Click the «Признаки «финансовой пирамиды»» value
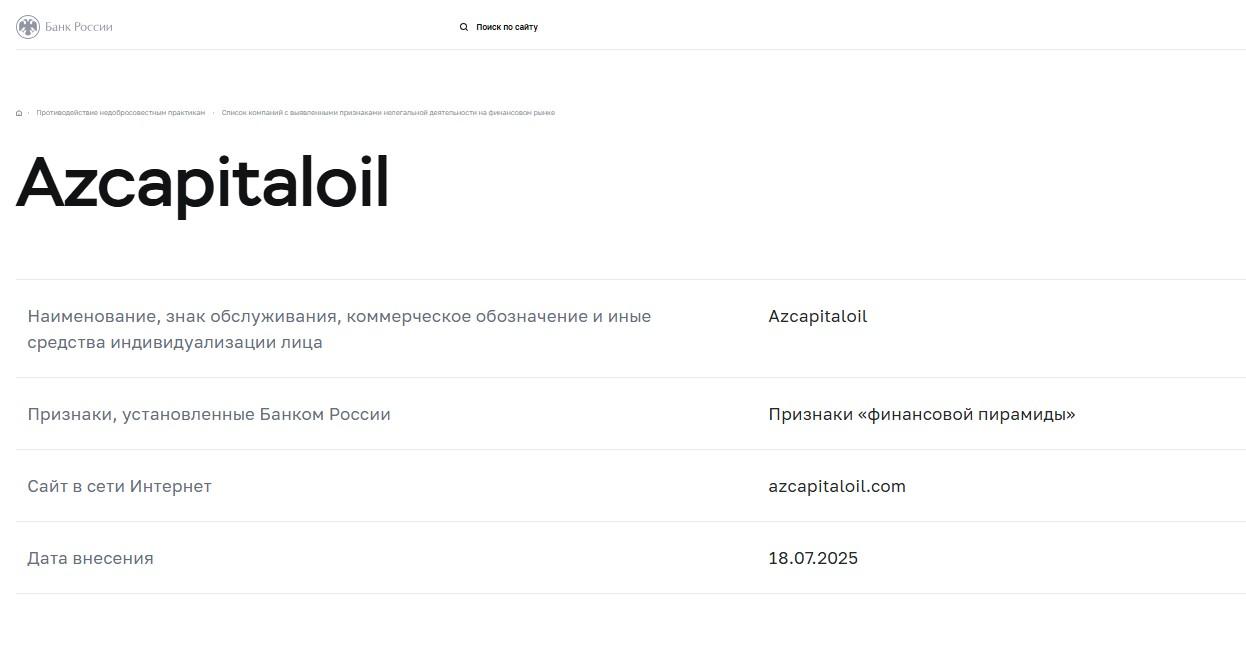 click(x=922, y=414)
